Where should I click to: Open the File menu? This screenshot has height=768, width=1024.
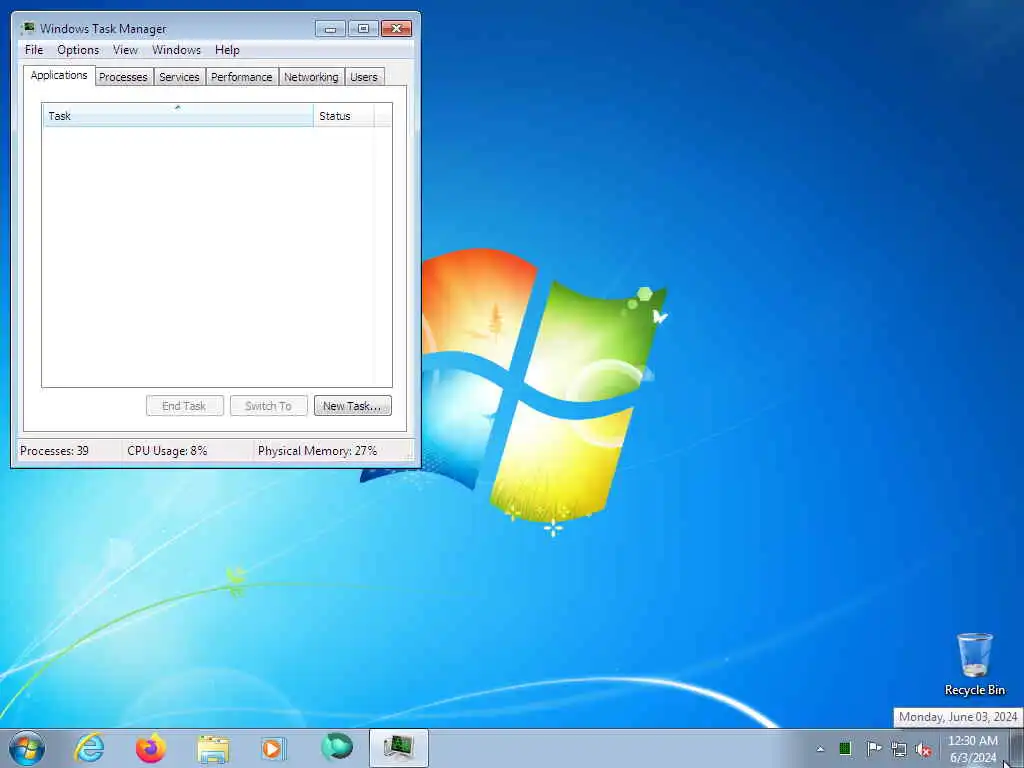pyautogui.click(x=34, y=50)
